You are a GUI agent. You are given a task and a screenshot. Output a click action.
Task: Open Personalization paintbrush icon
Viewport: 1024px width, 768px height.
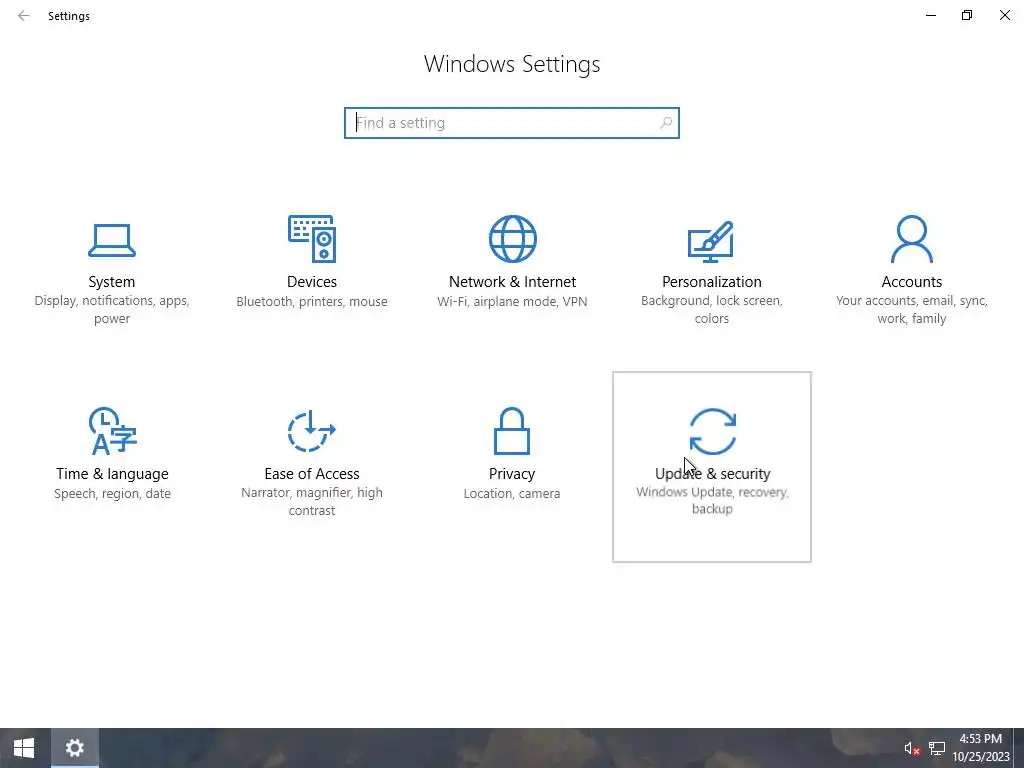[711, 242]
